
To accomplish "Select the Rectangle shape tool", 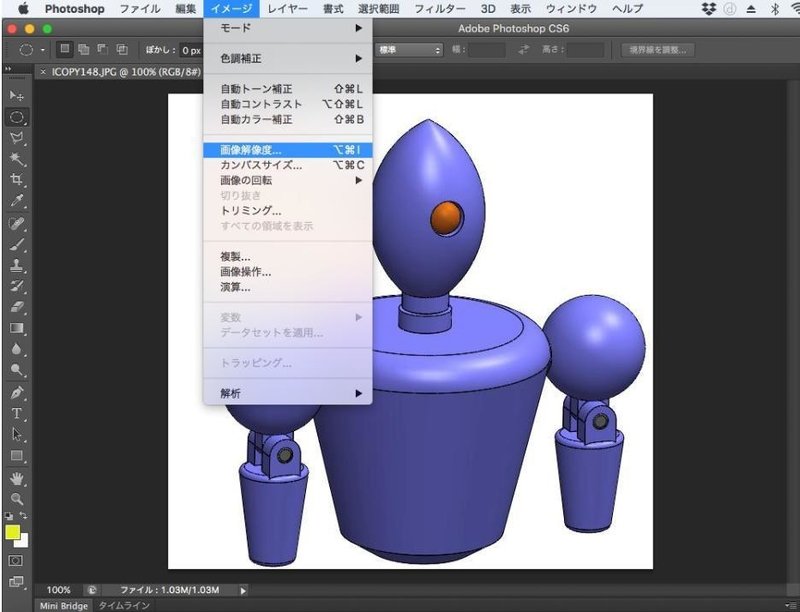I will (x=16, y=455).
